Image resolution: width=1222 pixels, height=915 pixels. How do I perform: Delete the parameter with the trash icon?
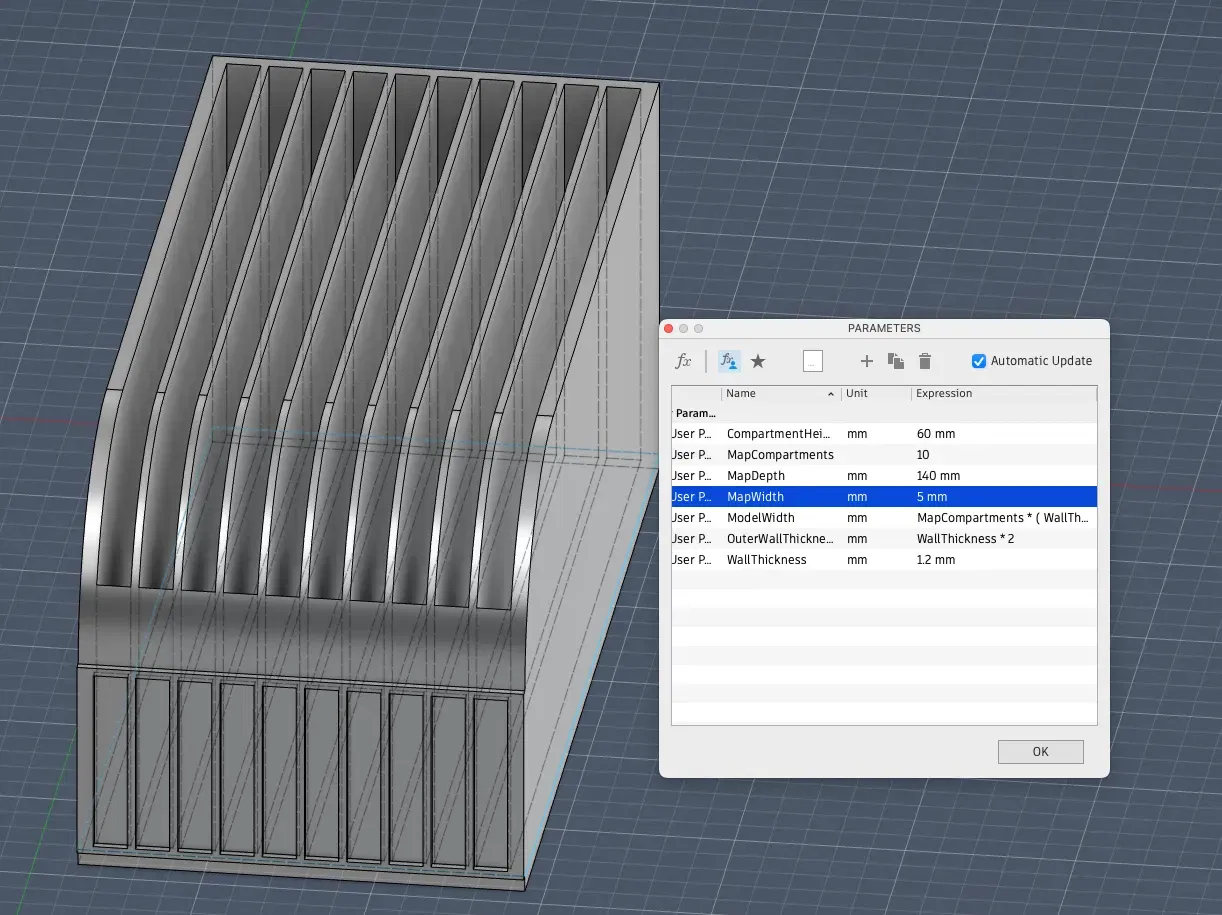point(925,361)
